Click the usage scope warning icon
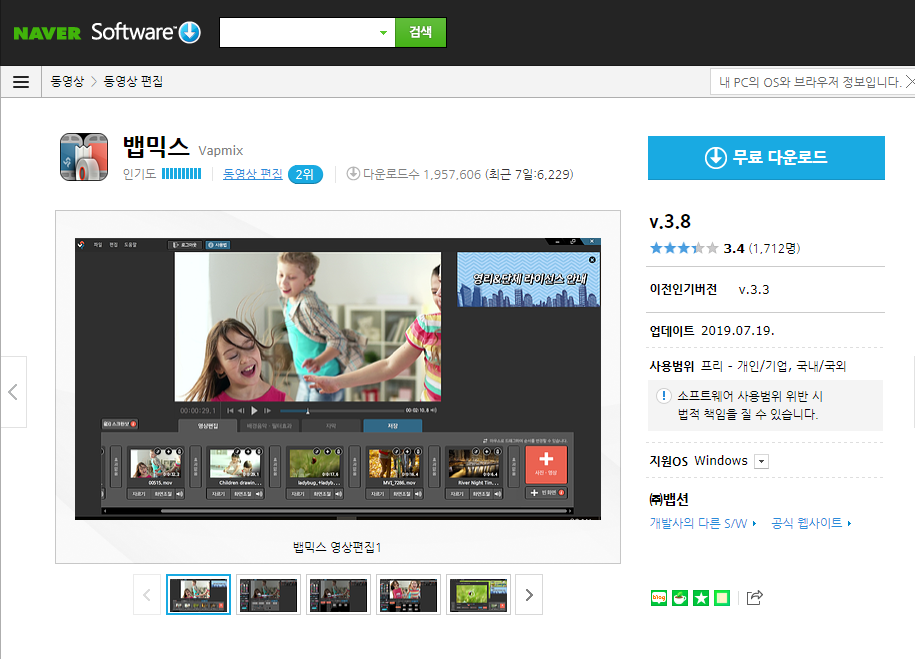This screenshot has height=659, width=915. (663, 396)
